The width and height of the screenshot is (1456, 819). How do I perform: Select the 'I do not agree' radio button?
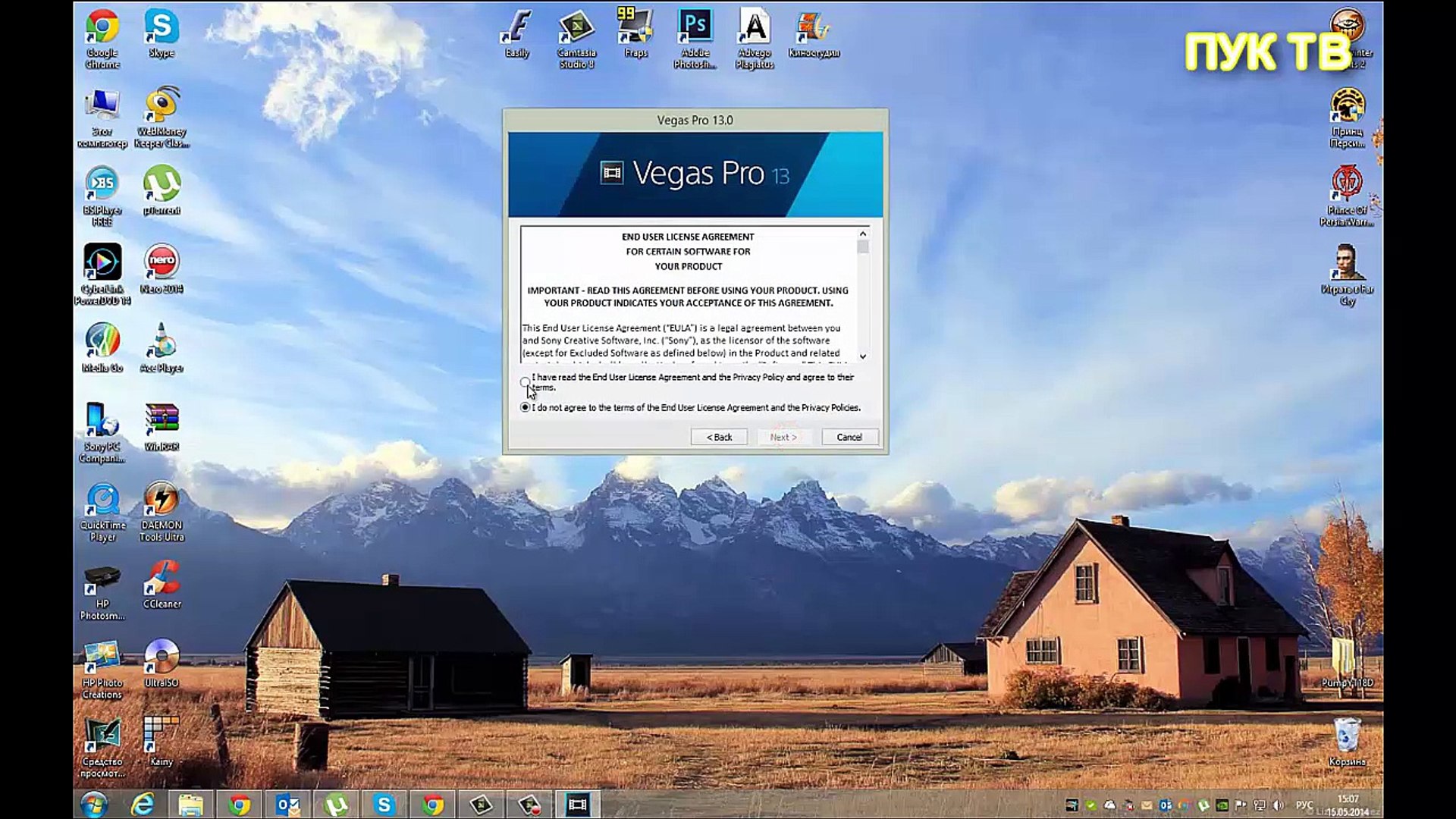coord(525,407)
